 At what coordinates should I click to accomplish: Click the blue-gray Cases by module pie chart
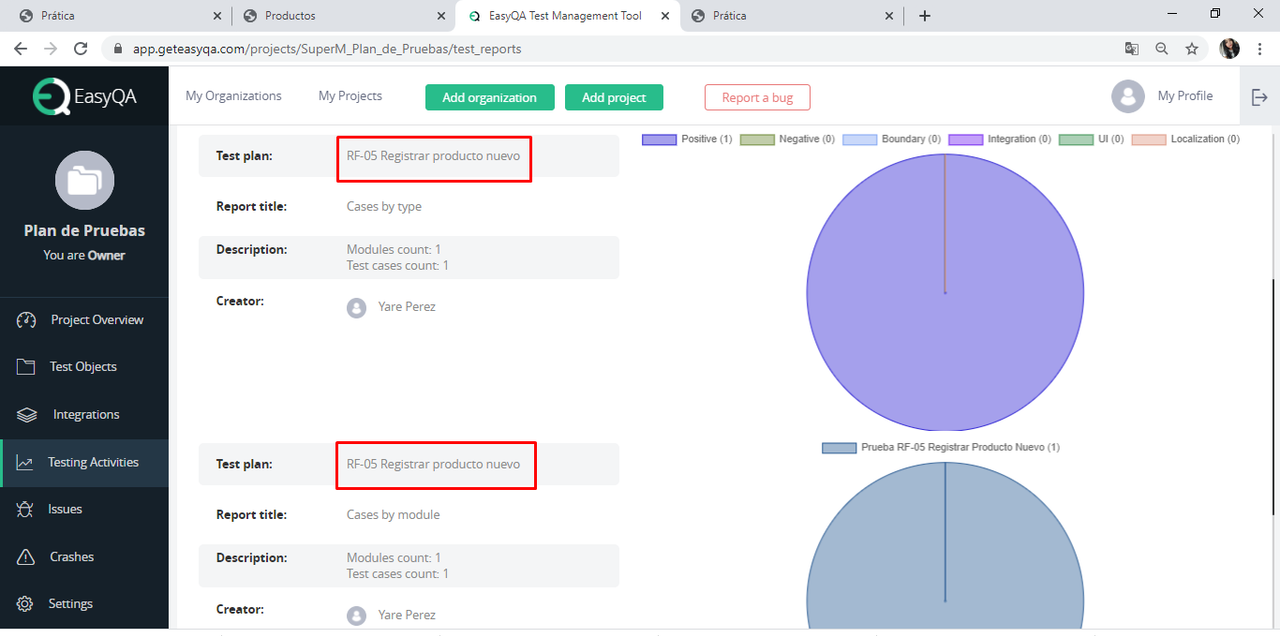945,545
